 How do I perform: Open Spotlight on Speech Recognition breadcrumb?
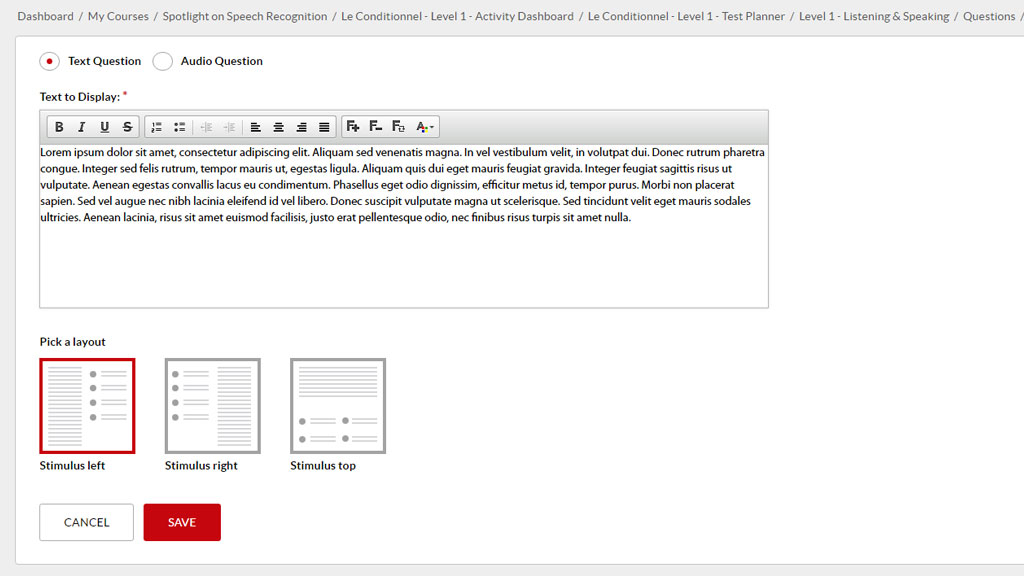coord(245,16)
